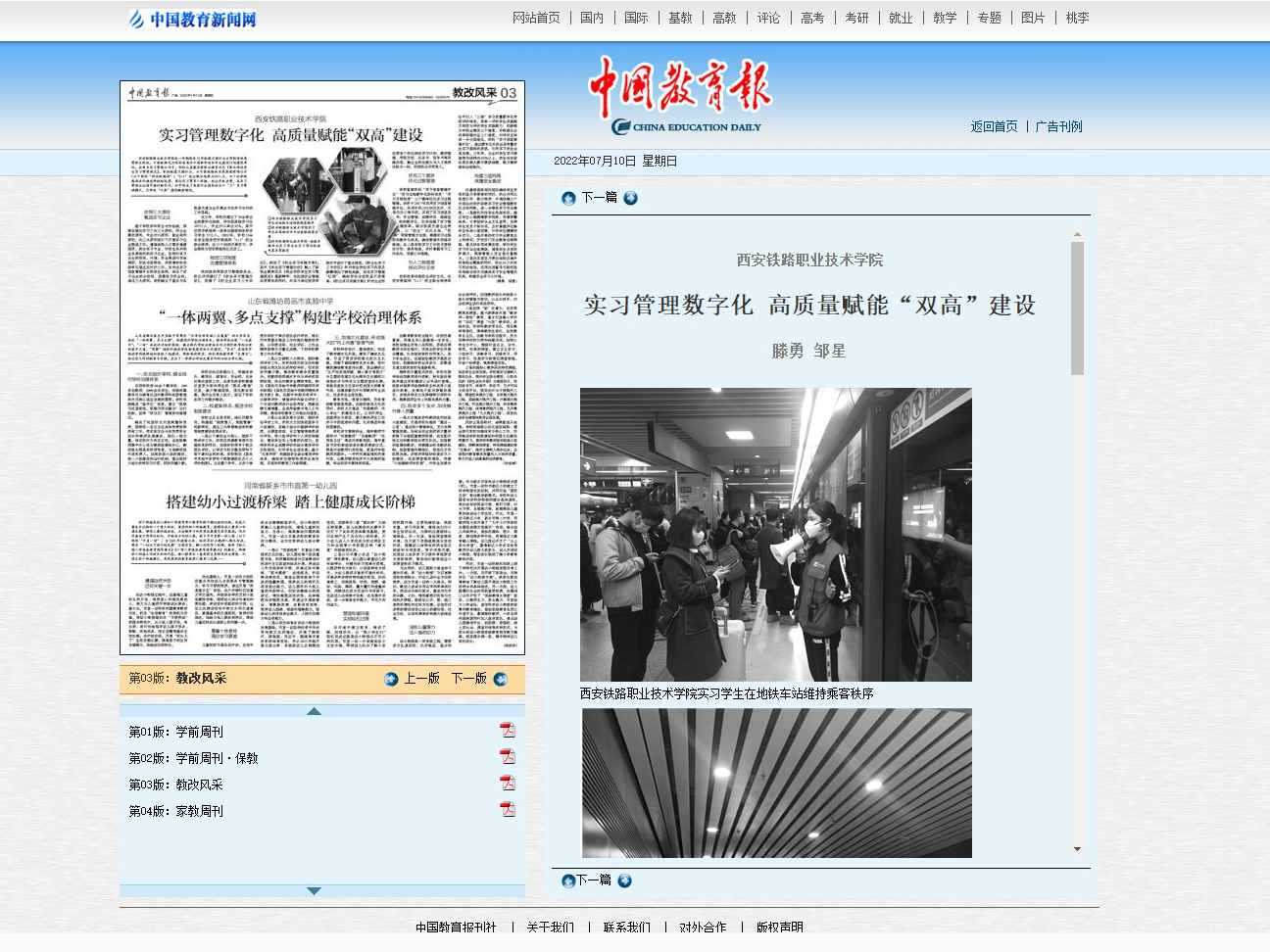
Task: Open PDF for 第04版 家教周刊
Action: [x=507, y=810]
